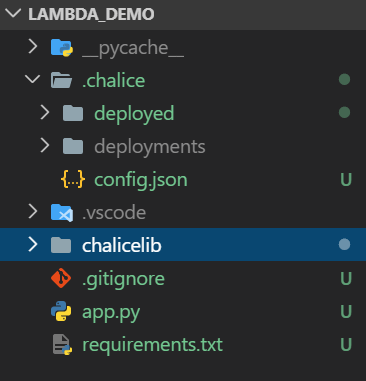The image size is (366, 381).
Task: Click the folder icon beside chalicelib
Action: click(x=61, y=245)
